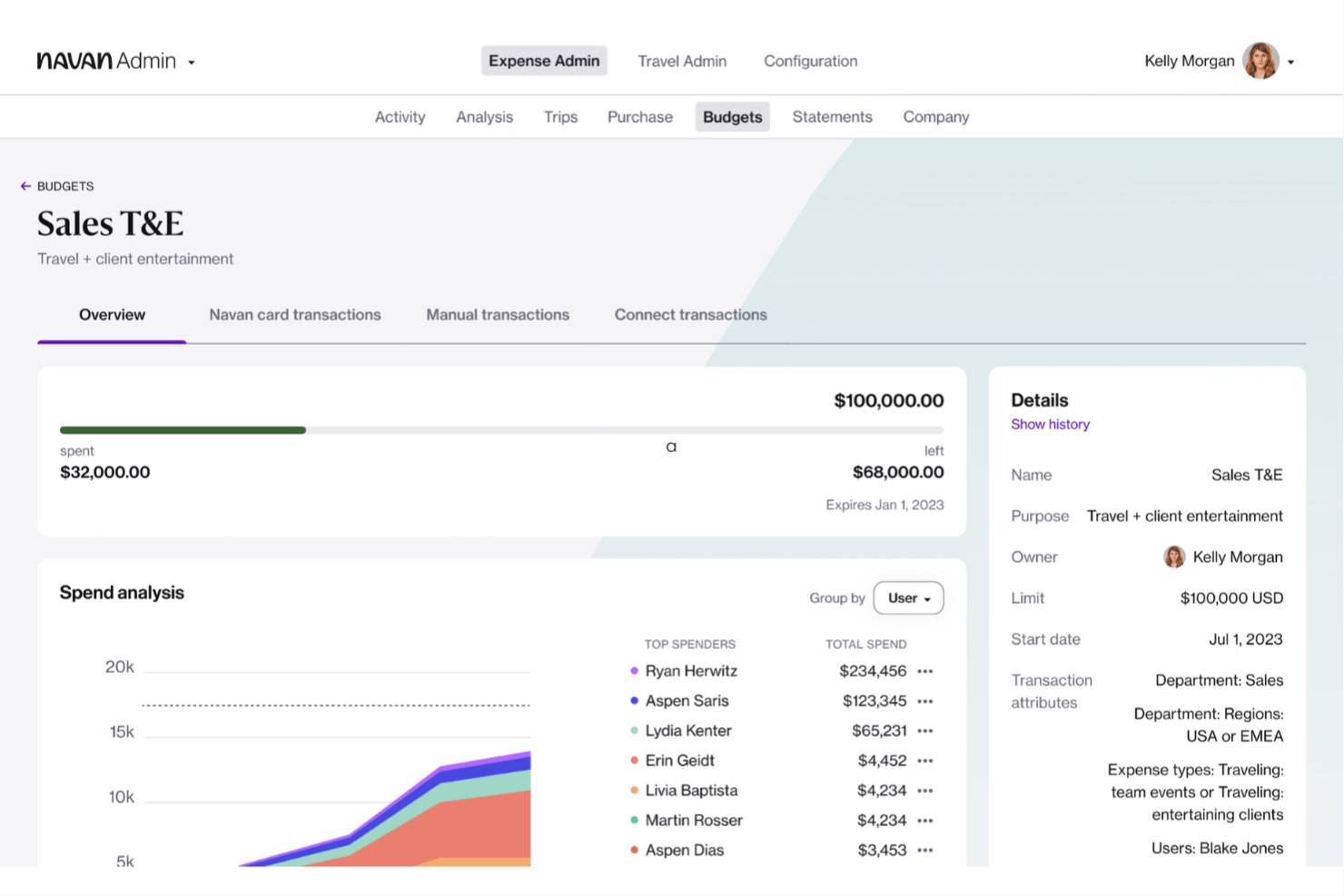The width and height of the screenshot is (1344, 896).
Task: Switch to the Manual transactions tab
Action: (497, 314)
